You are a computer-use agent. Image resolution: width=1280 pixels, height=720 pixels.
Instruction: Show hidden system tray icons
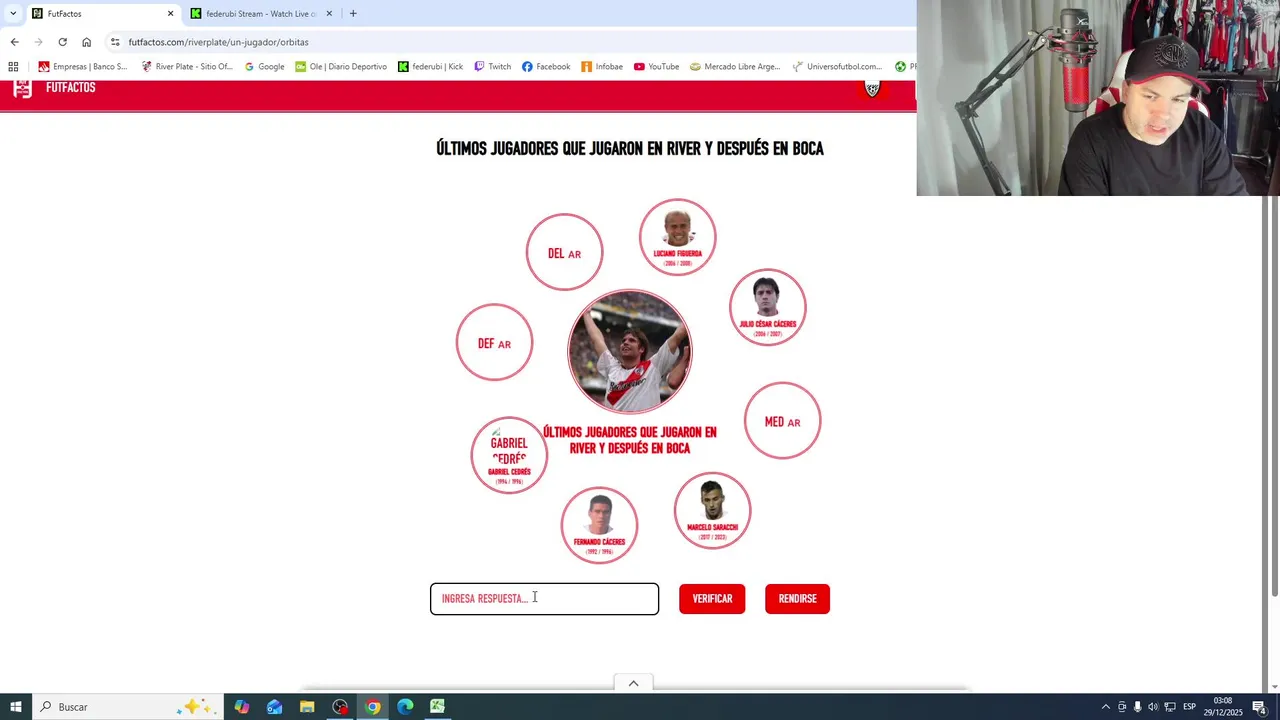click(x=1105, y=707)
